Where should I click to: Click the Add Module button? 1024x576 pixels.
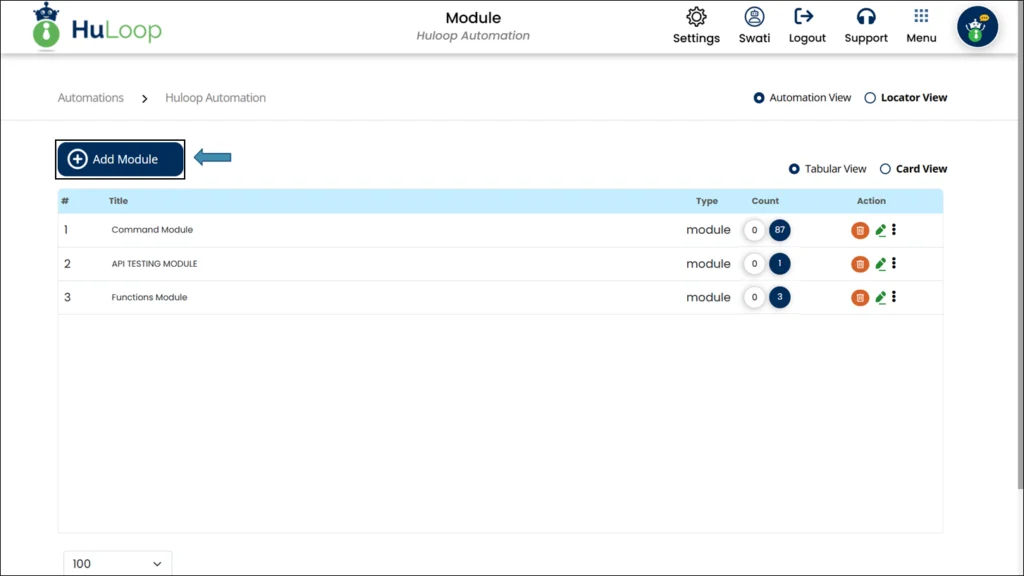click(119, 158)
